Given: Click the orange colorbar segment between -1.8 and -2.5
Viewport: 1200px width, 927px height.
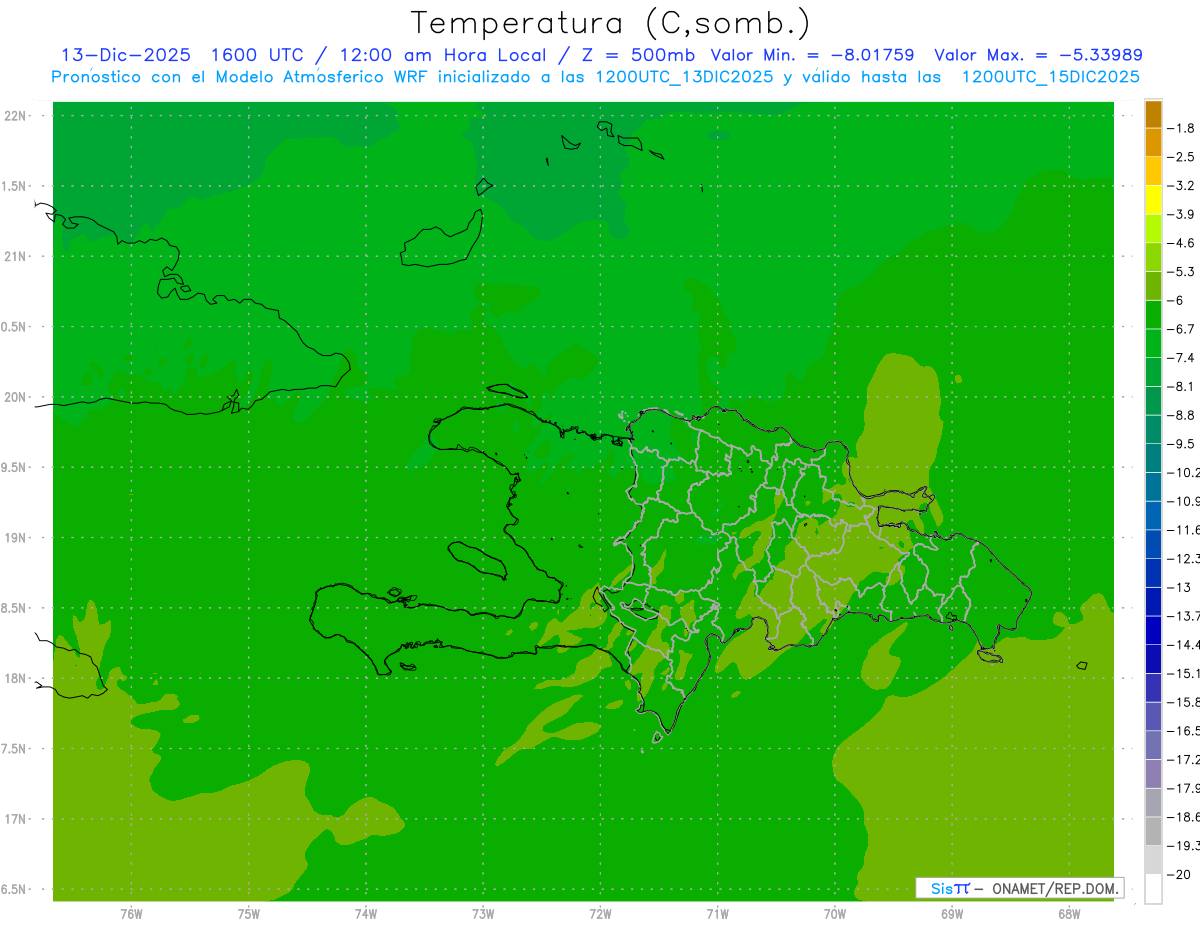Looking at the screenshot, I should (1153, 143).
